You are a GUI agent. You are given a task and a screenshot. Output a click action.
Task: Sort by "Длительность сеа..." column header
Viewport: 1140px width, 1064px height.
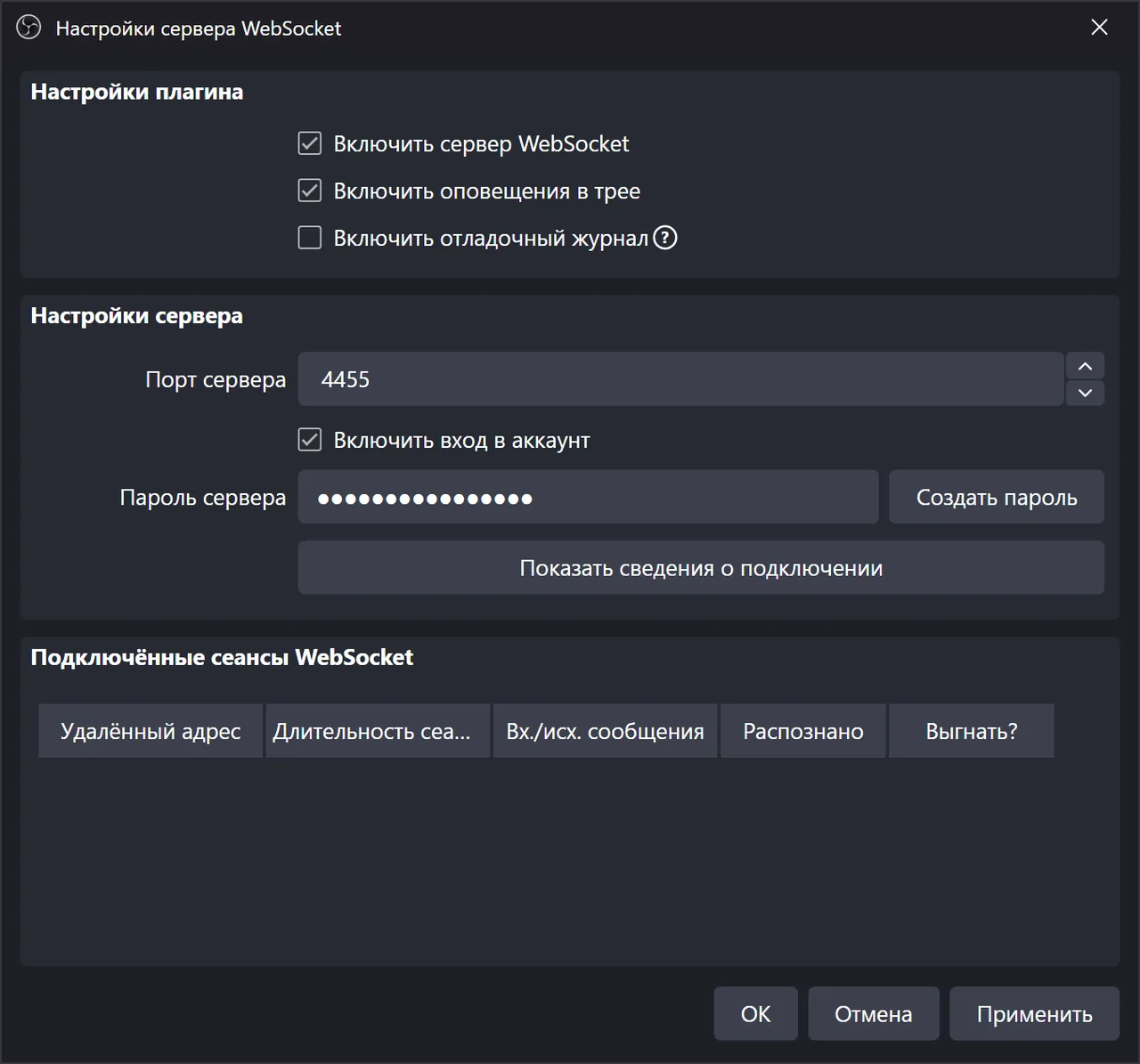tap(378, 731)
